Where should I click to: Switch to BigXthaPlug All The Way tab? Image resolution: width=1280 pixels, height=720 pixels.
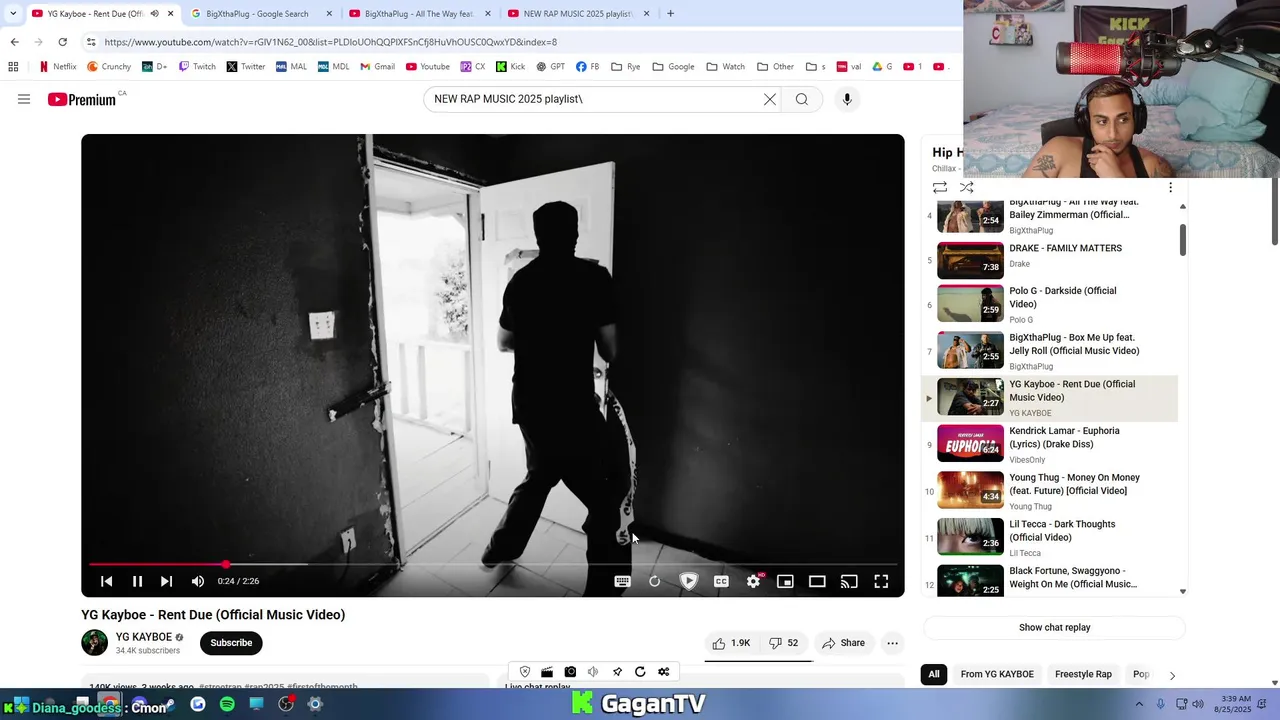418,14
